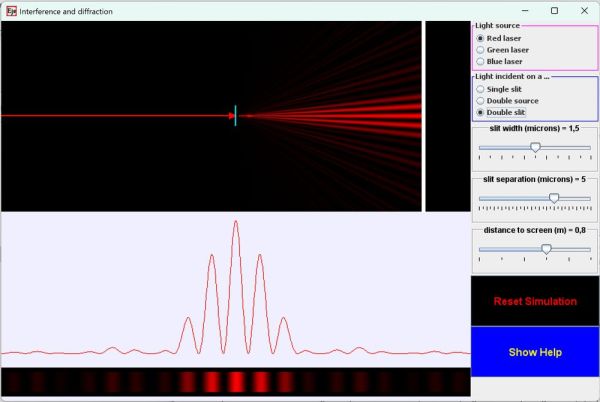The width and height of the screenshot is (600, 402).
Task: Close the Interference and diffraction window
Action: [582, 11]
